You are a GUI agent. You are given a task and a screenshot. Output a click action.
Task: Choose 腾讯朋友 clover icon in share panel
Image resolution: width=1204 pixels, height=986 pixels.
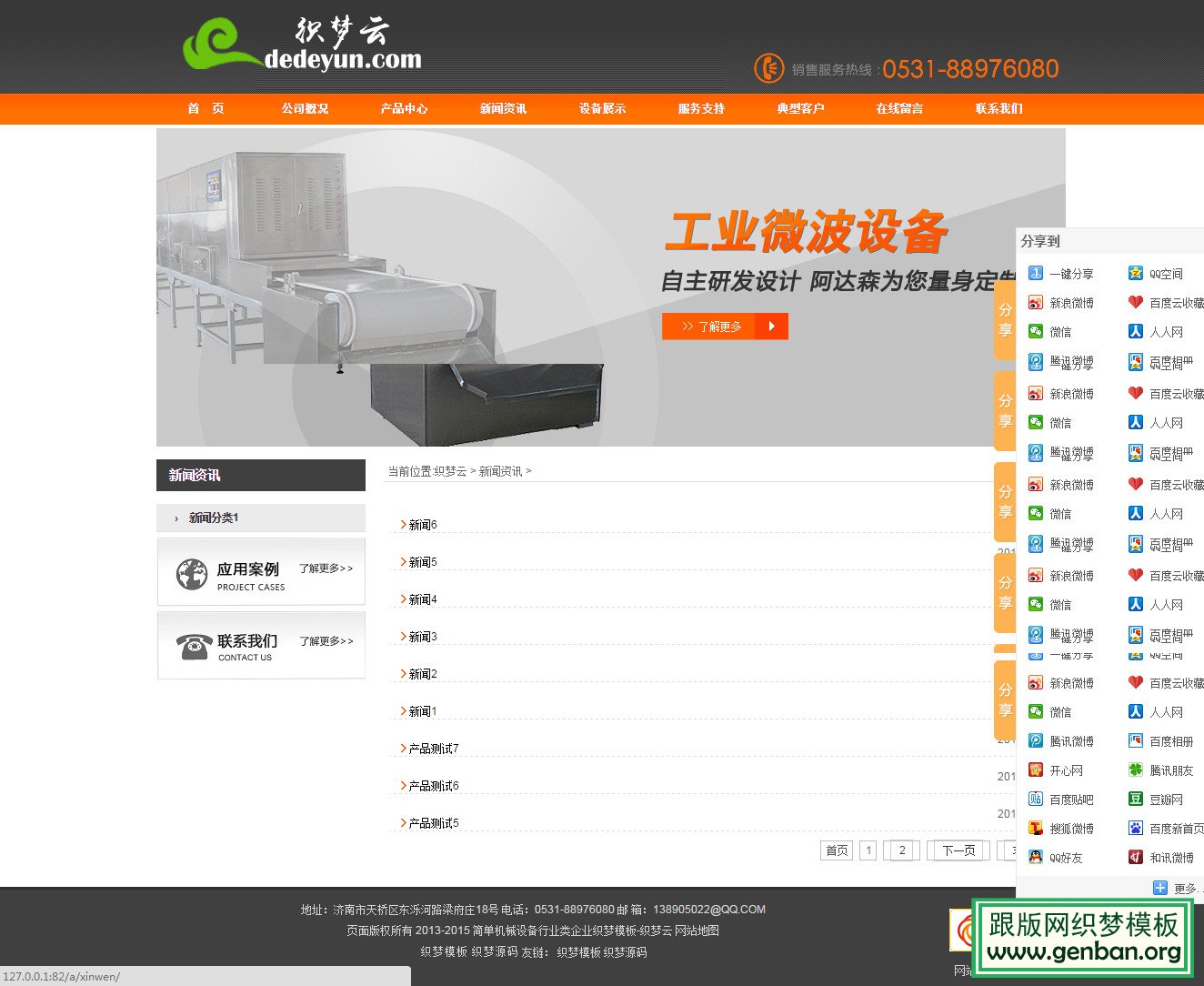click(x=1135, y=770)
